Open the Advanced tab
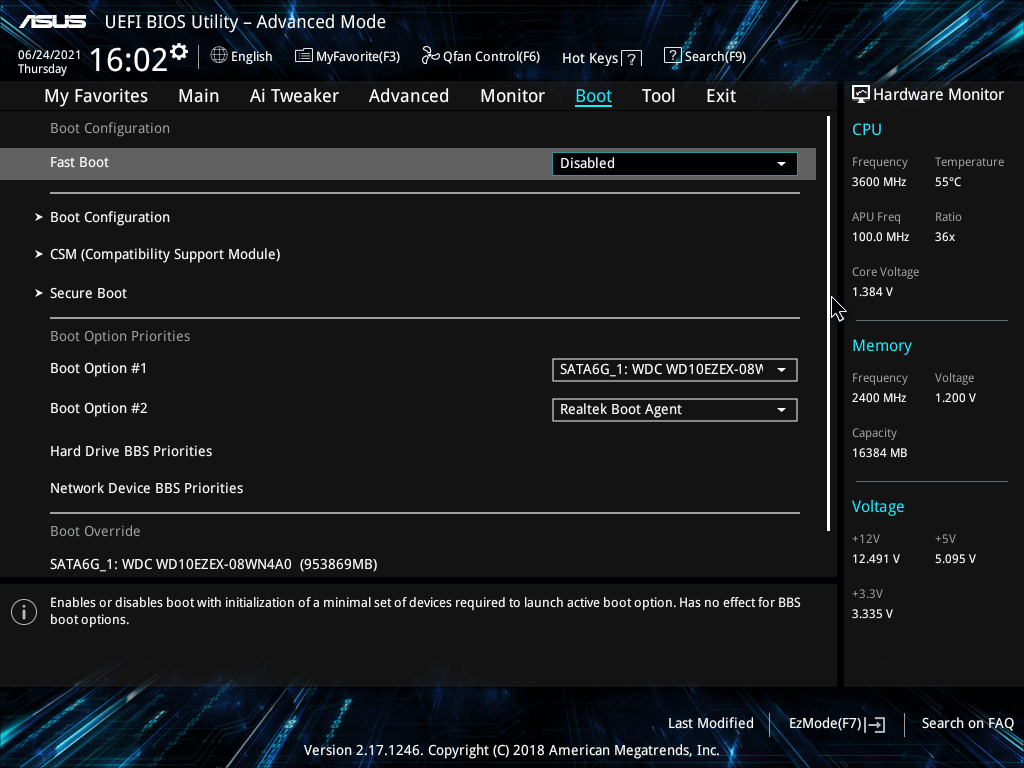 [x=409, y=95]
